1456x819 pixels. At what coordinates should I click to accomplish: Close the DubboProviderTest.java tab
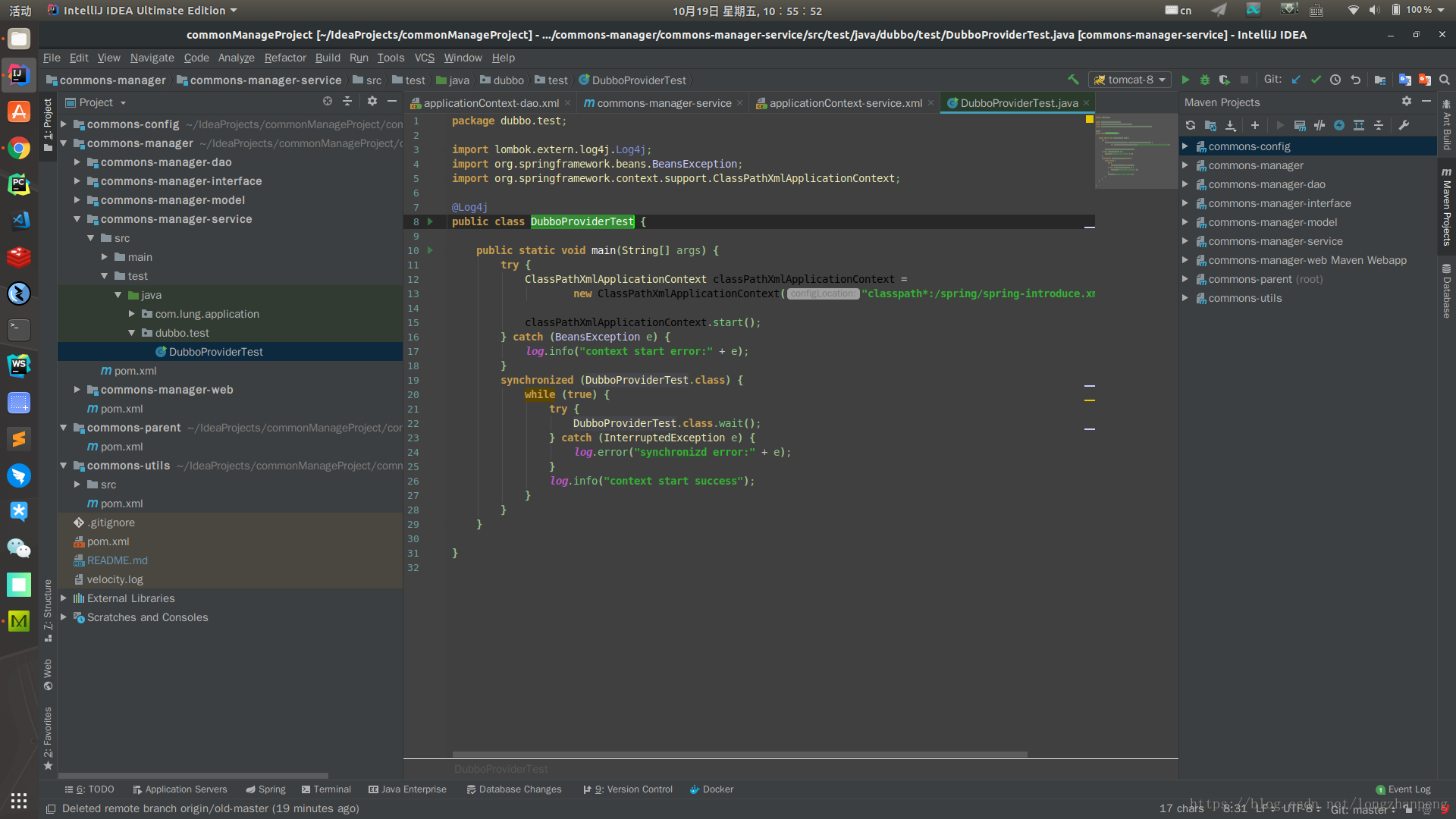click(1087, 103)
